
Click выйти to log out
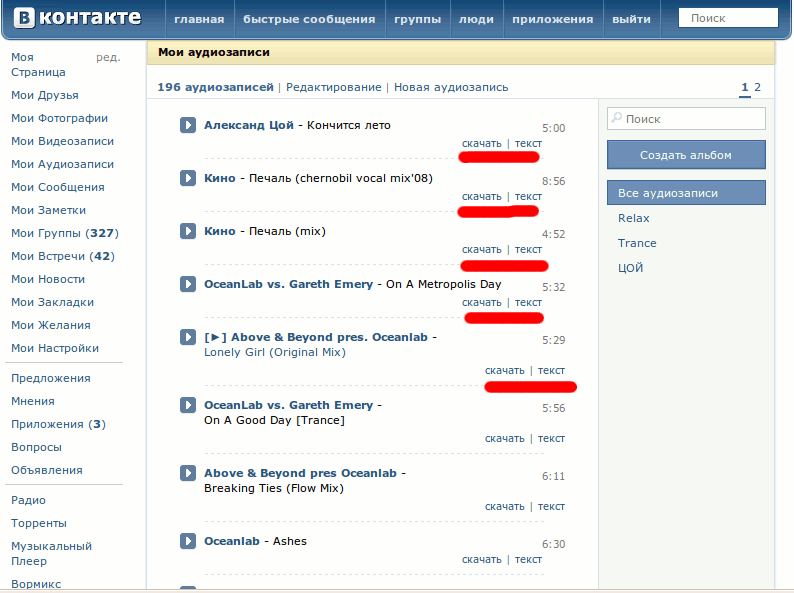click(631, 19)
